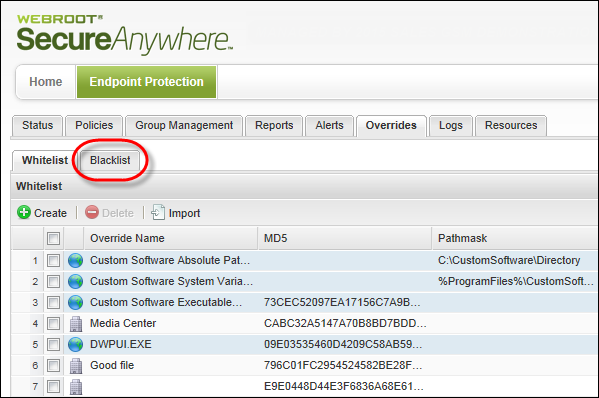Click the Webroot SecureAnywhere logo
599x398 pixels.
point(125,36)
